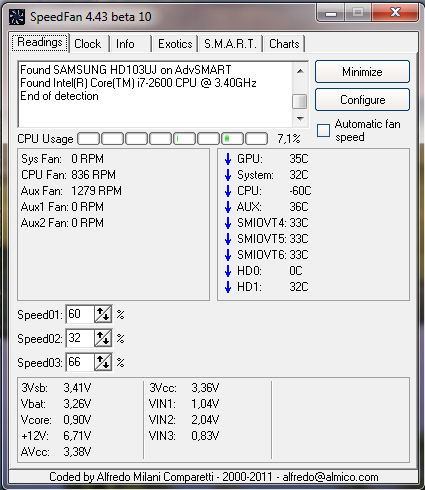Click the Speed02 value field showing 32

[80, 338]
